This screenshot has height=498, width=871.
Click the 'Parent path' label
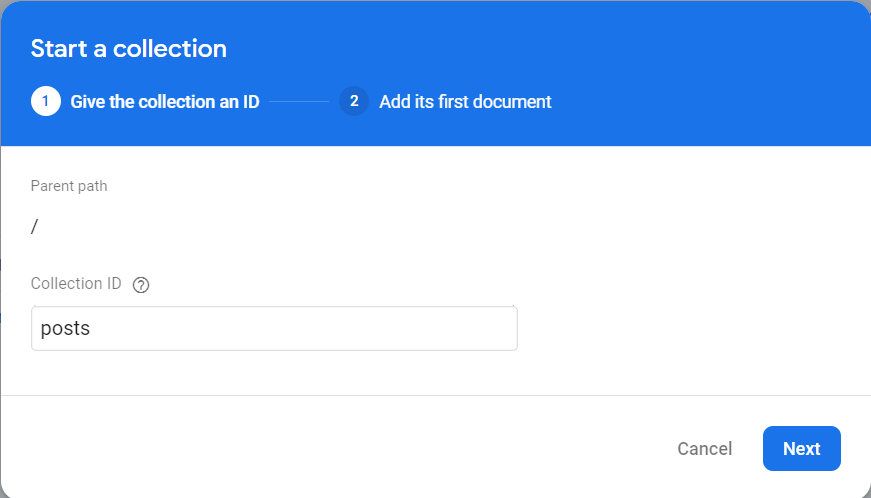[69, 186]
